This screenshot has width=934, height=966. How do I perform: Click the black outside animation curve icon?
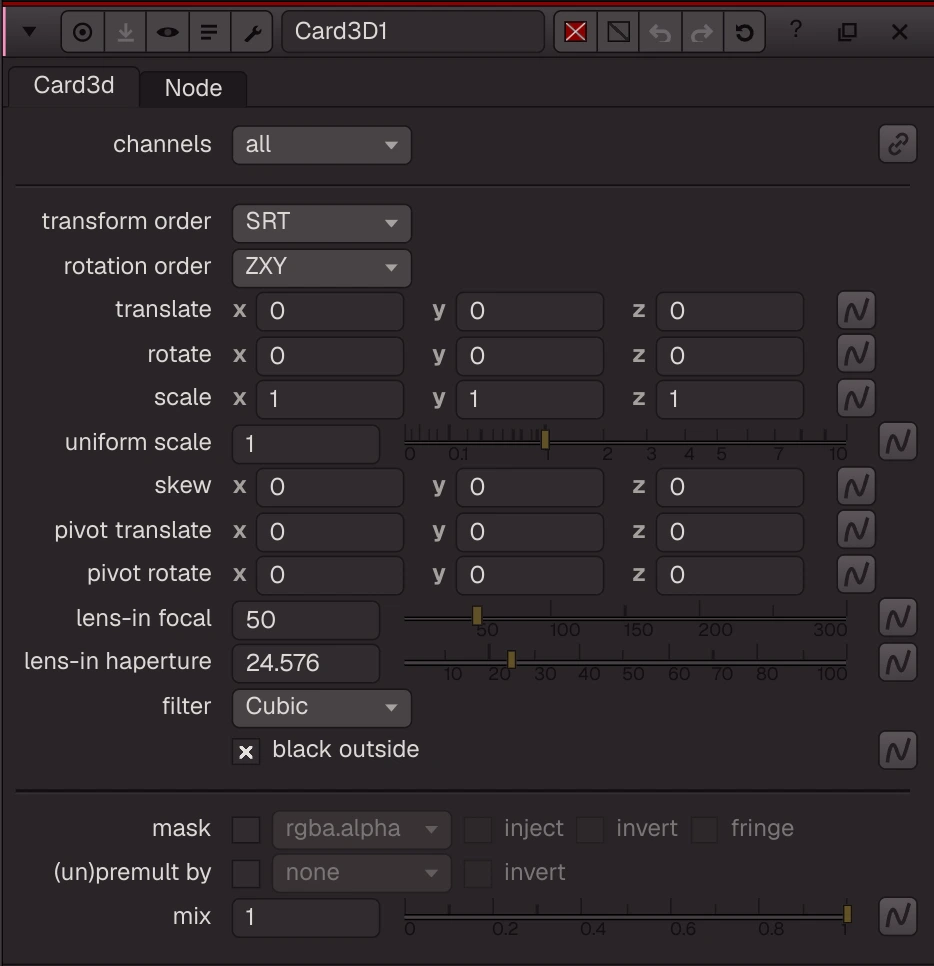pyautogui.click(x=898, y=750)
